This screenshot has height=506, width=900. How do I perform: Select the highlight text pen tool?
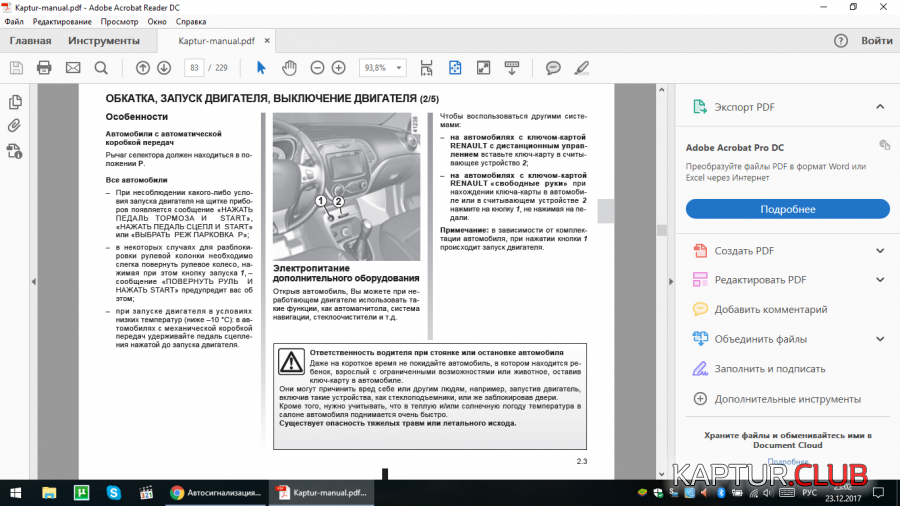(x=581, y=68)
